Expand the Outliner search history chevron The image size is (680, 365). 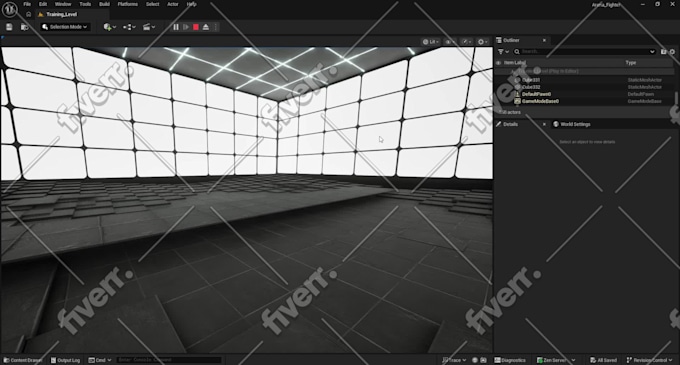tap(652, 52)
